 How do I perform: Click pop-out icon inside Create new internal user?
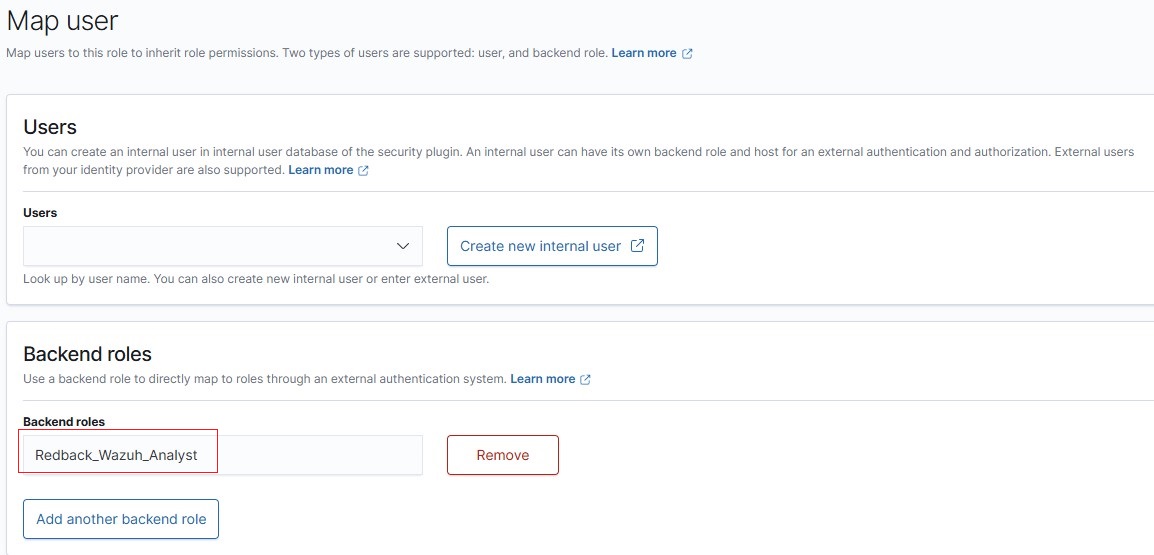point(638,246)
